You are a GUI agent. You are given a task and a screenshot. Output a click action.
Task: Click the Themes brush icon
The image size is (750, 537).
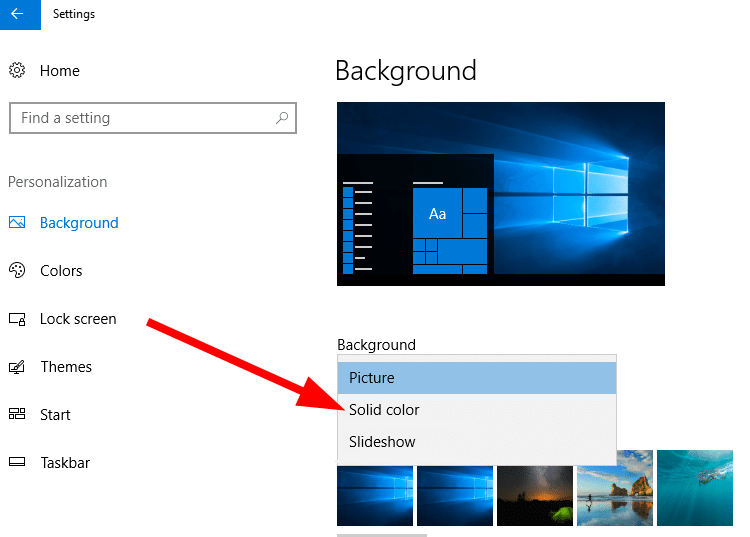coord(17,367)
